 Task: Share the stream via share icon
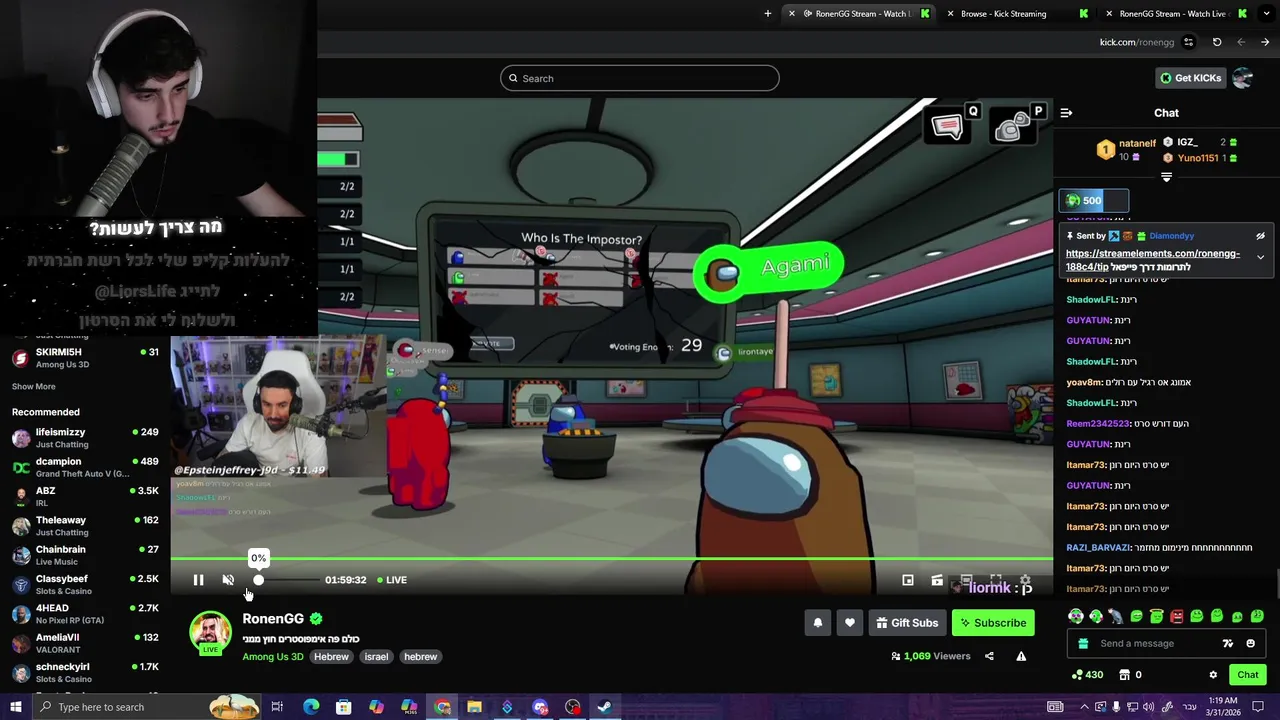pyautogui.click(x=989, y=656)
